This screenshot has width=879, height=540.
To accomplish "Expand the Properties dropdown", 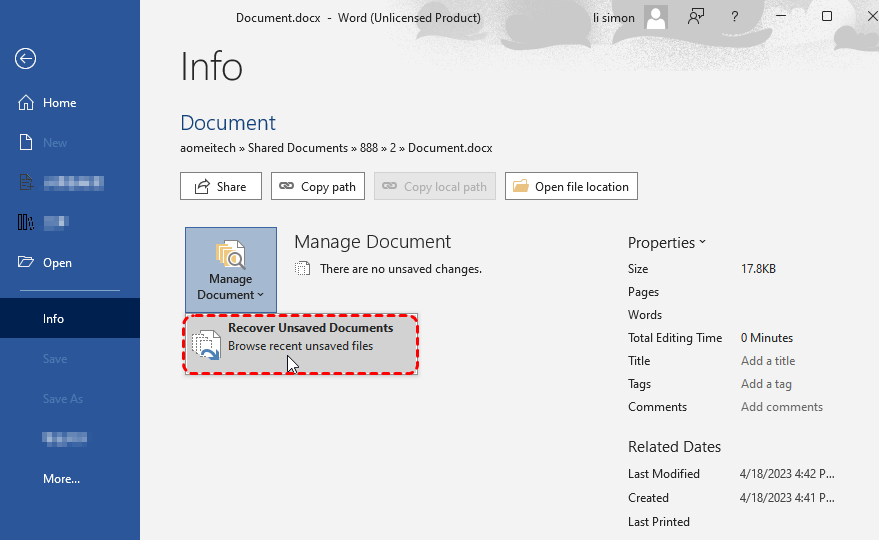I will point(667,242).
